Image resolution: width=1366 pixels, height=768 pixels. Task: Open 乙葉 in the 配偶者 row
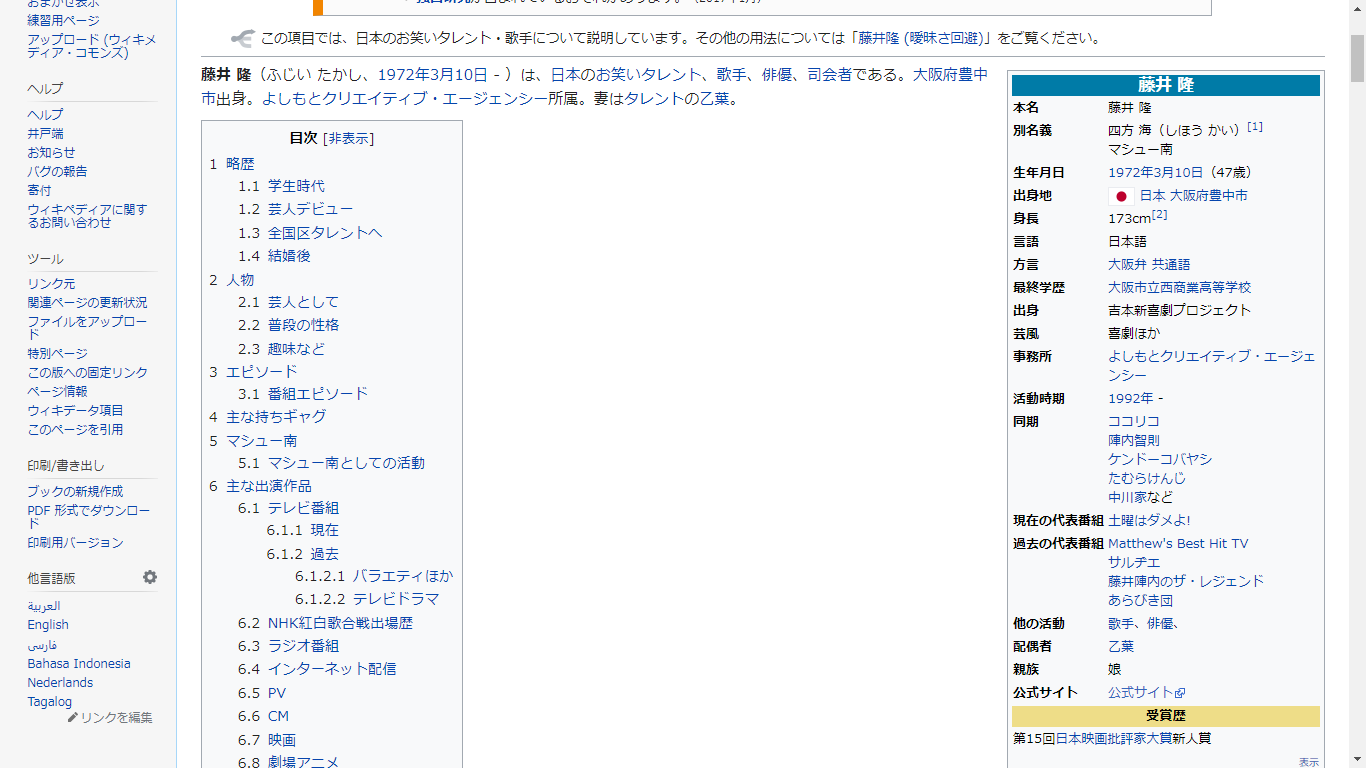point(1121,647)
